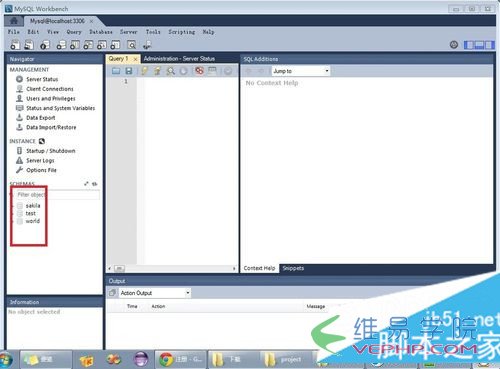Screen dimensions: 500x369
Task: Click the query editor horizontal scrollbar
Action: [172, 268]
